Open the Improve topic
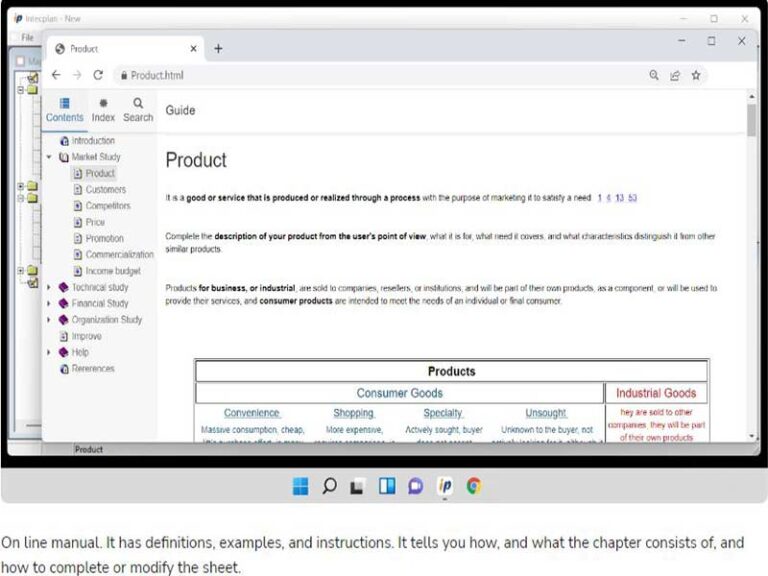The width and height of the screenshot is (768, 576). [x=86, y=336]
